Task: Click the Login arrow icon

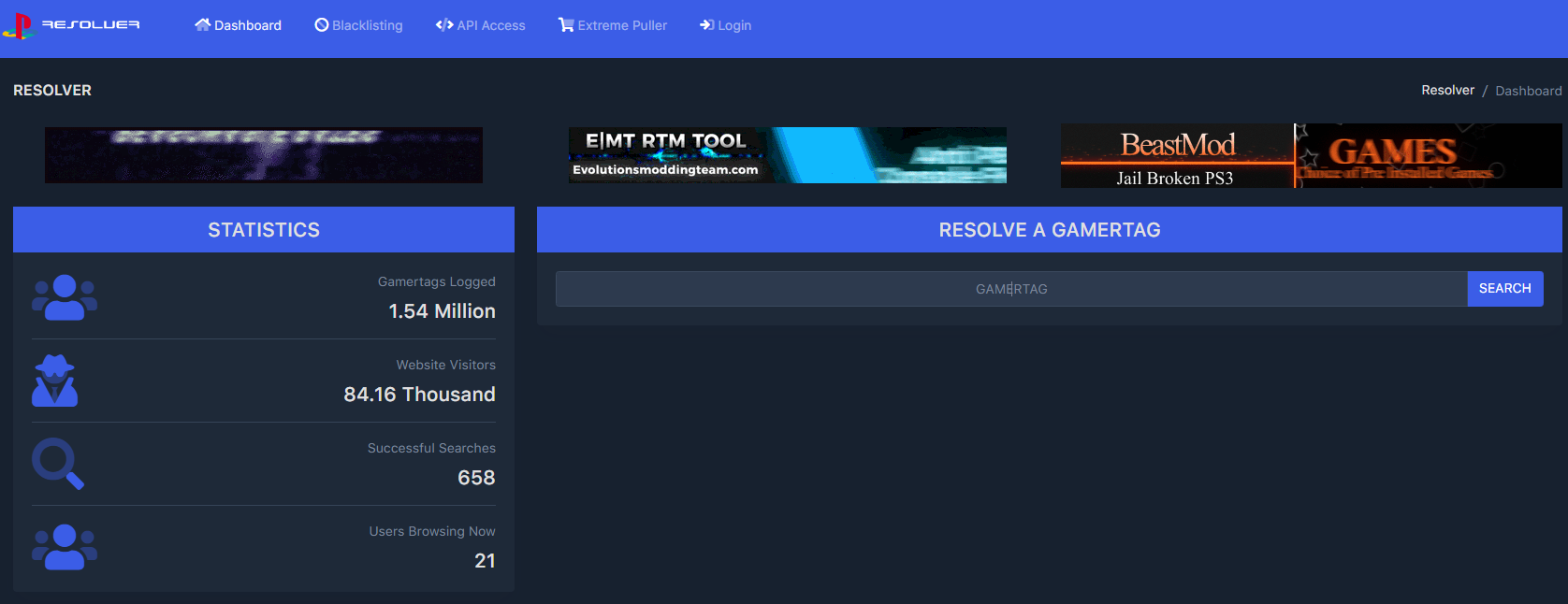Action: pos(707,25)
